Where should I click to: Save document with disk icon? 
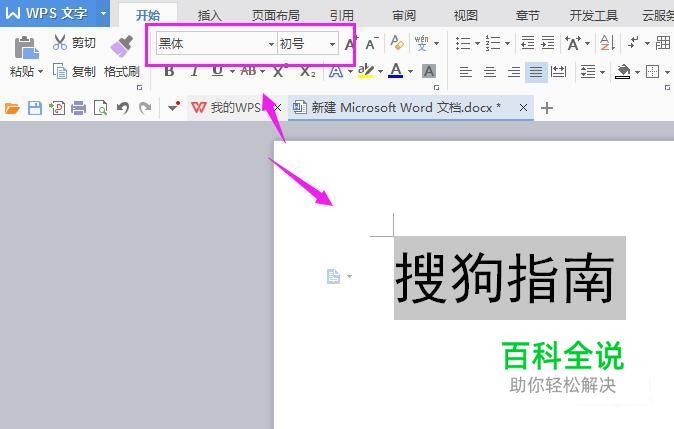point(35,108)
